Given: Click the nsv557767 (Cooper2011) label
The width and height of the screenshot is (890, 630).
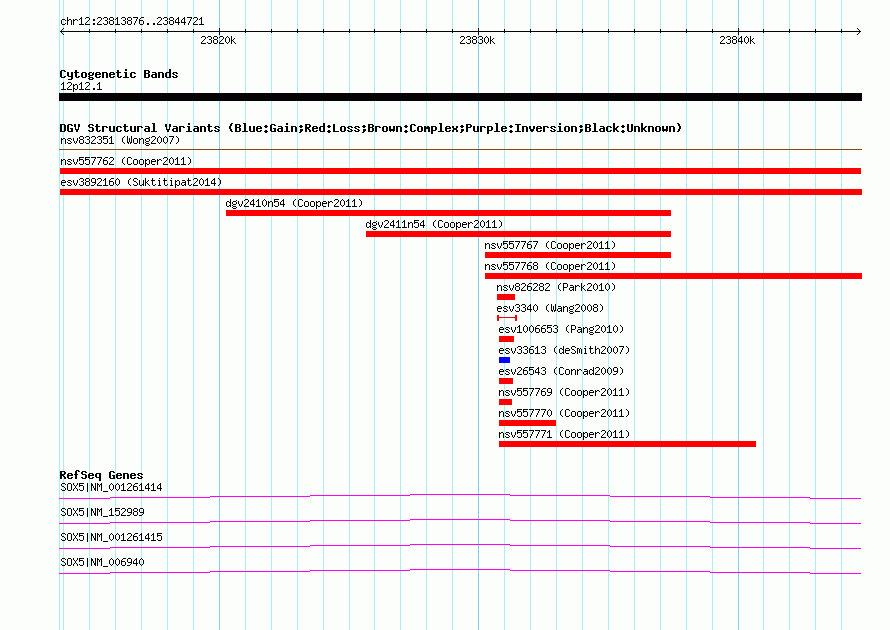Looking at the screenshot, I should (550, 245).
